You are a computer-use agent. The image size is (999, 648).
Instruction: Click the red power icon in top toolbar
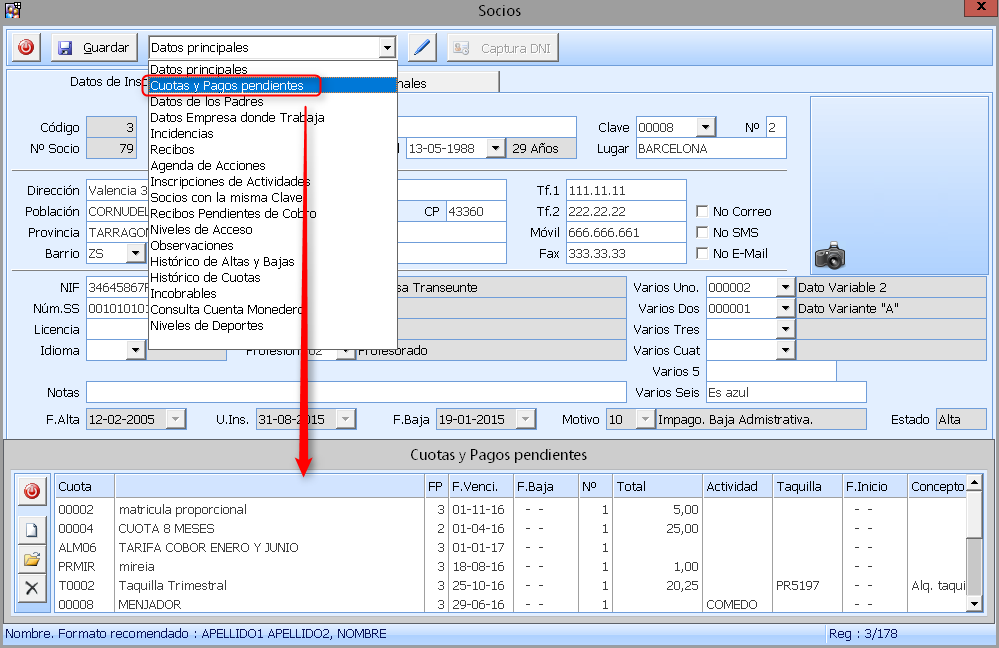click(26, 48)
